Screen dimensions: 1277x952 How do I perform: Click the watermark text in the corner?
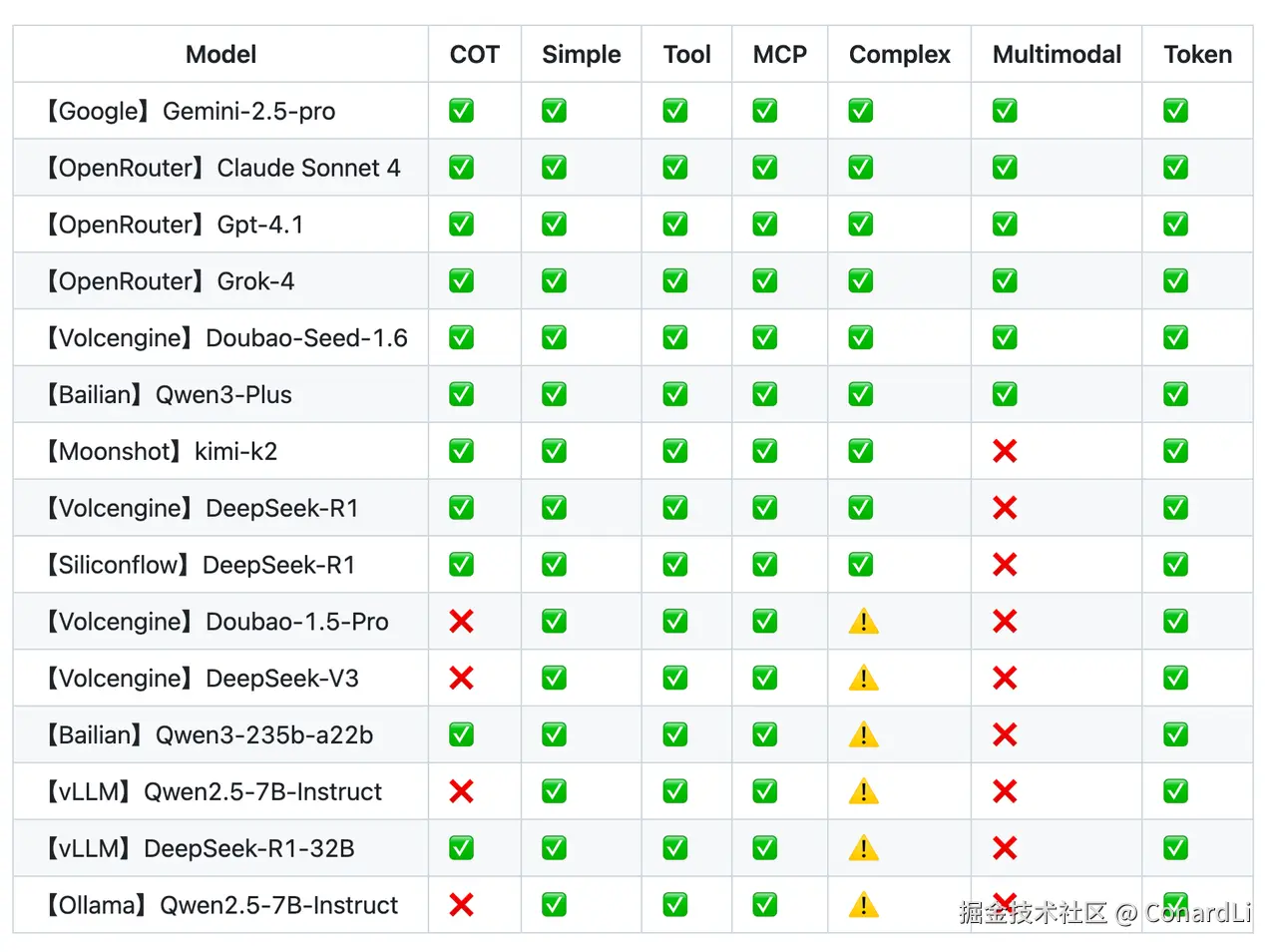coord(1105,913)
